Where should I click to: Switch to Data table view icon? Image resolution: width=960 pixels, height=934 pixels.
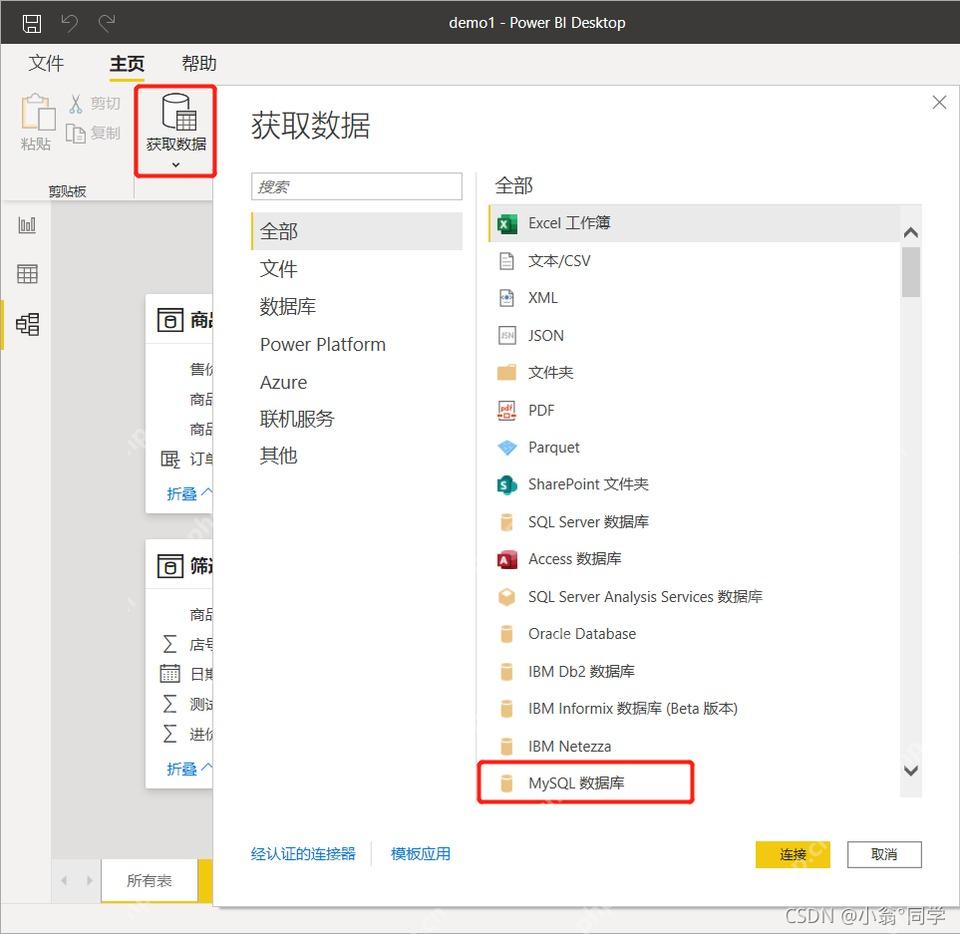click(27, 274)
